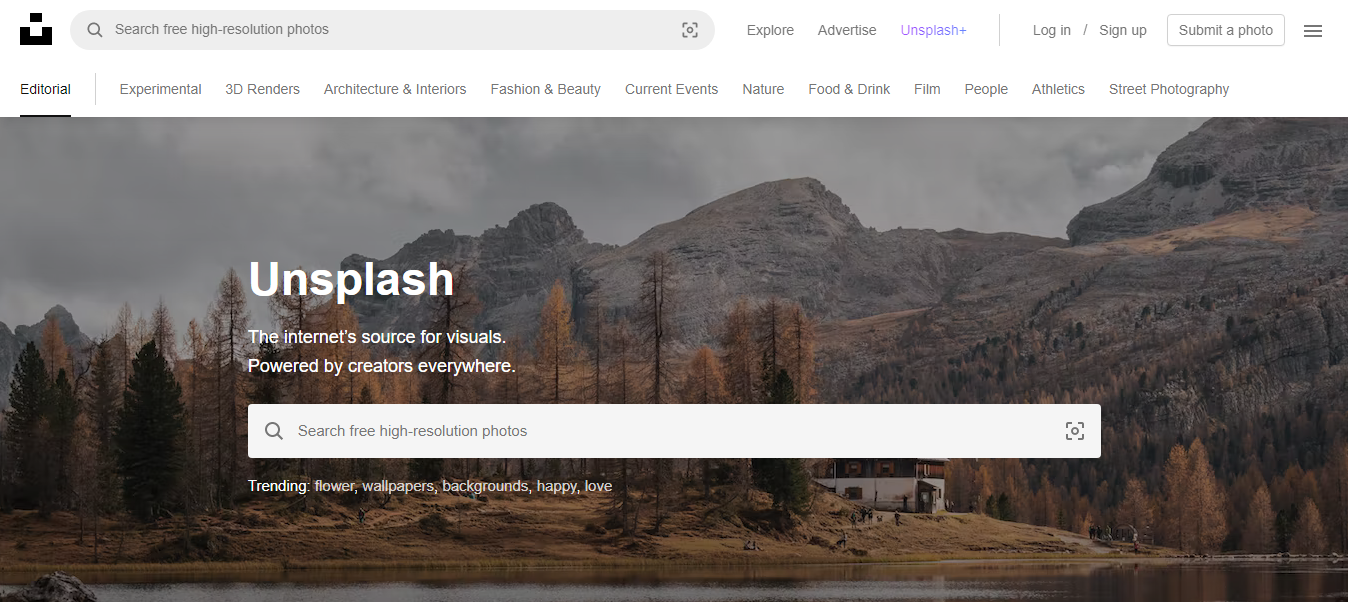Open the Explore link
This screenshot has width=1348, height=602.
click(x=770, y=30)
